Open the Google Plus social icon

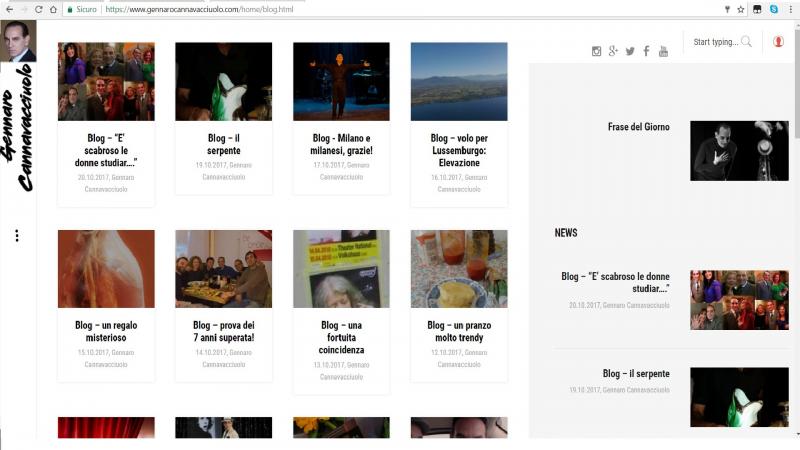point(613,51)
